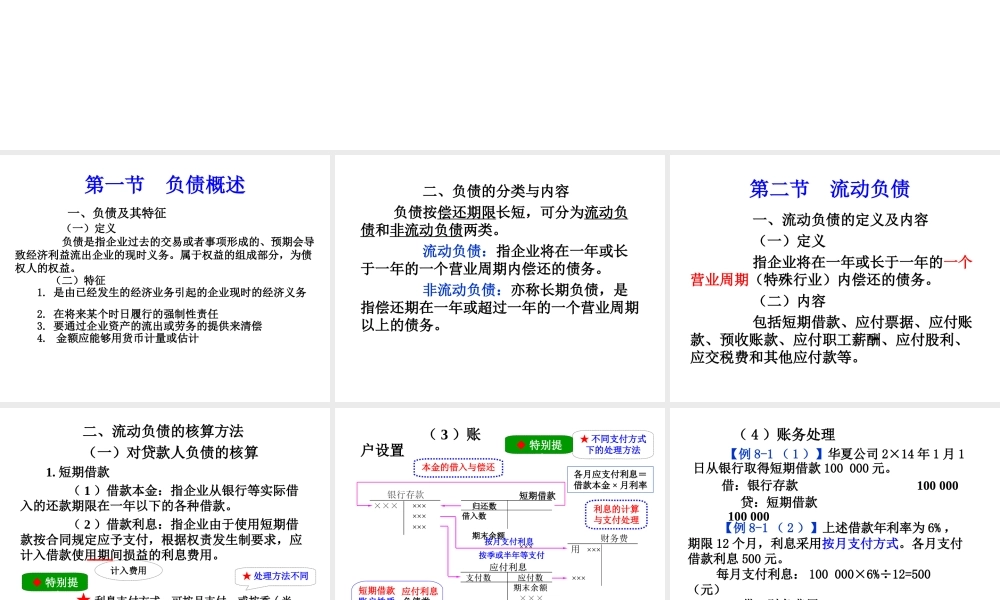The height and width of the screenshot is (600, 1000).
Task: Select the 计入费用 oval callout
Action: (129, 569)
